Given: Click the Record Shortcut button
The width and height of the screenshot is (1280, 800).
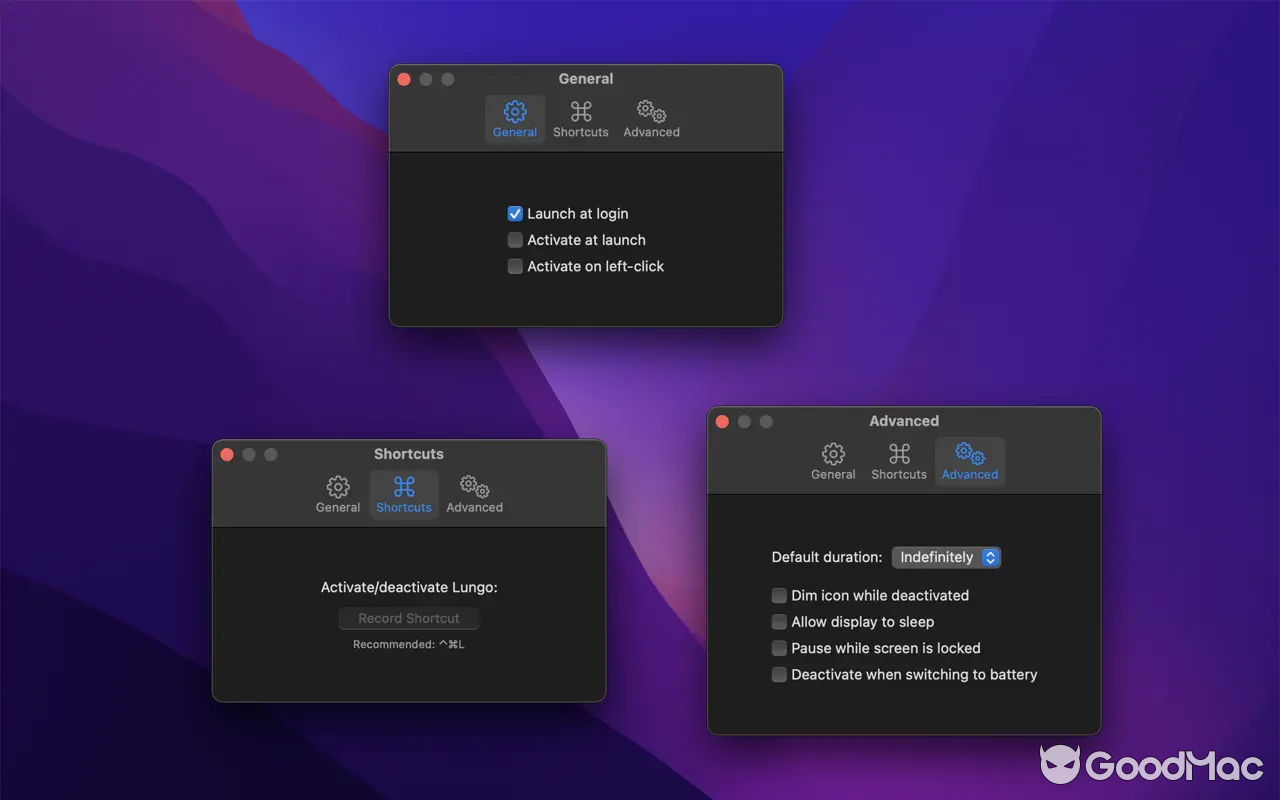Looking at the screenshot, I should tap(409, 618).
